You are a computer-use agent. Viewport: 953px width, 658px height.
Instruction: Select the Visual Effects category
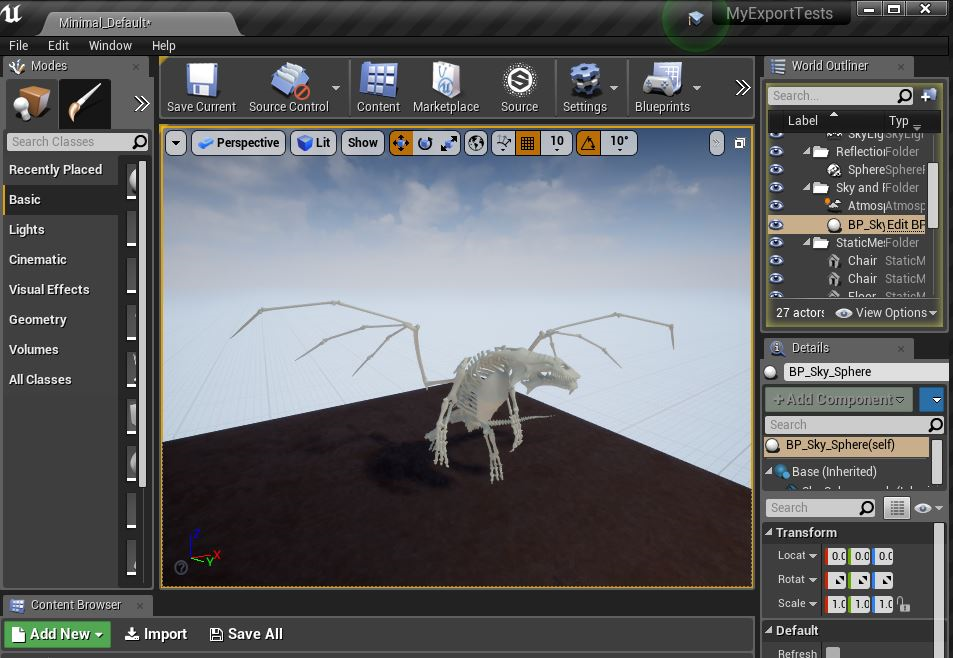click(x=61, y=290)
